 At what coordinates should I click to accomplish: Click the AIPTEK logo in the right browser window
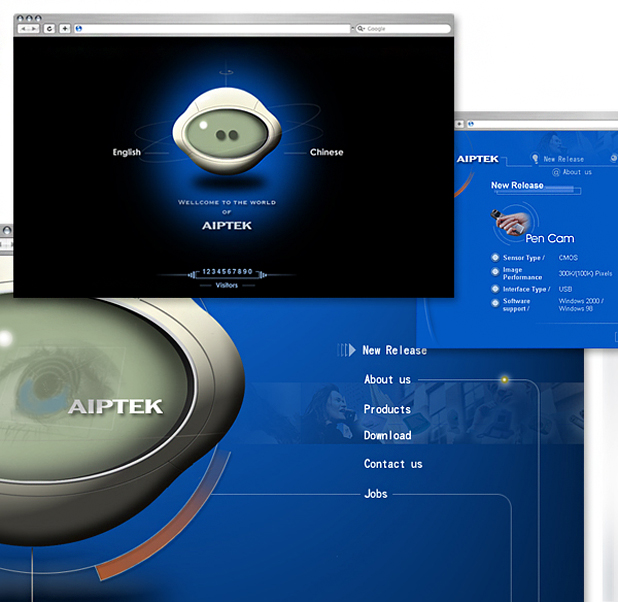tap(478, 159)
